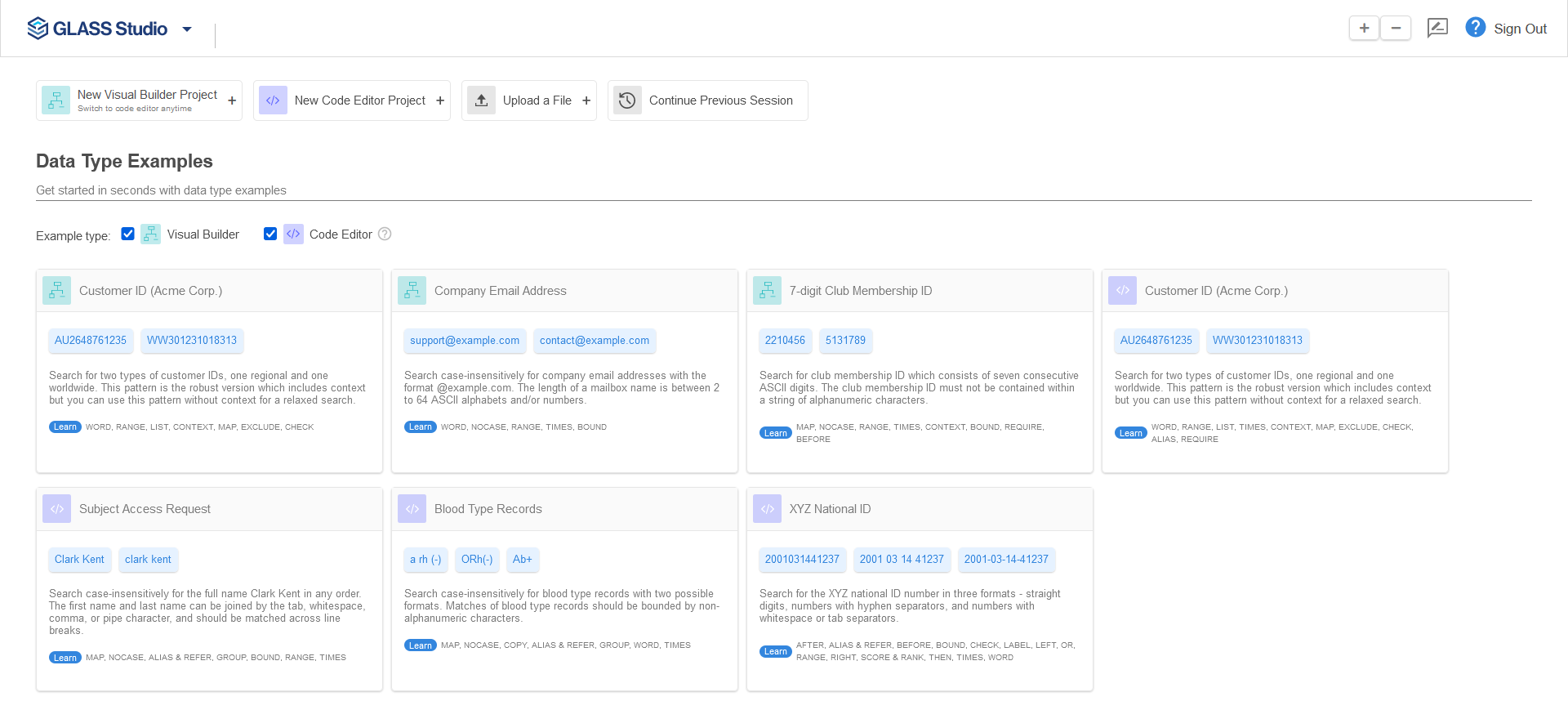Start a New Code Editor Project
This screenshot has height=710, width=1568.
click(352, 100)
